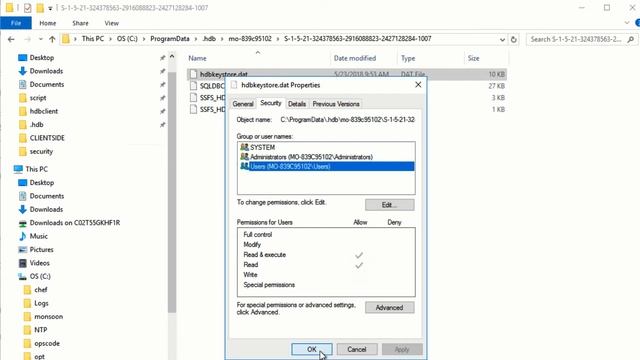640x360 pixels.
Task: Click the Quick Access toolbar properties checkmark icon
Action: pos(27,8)
